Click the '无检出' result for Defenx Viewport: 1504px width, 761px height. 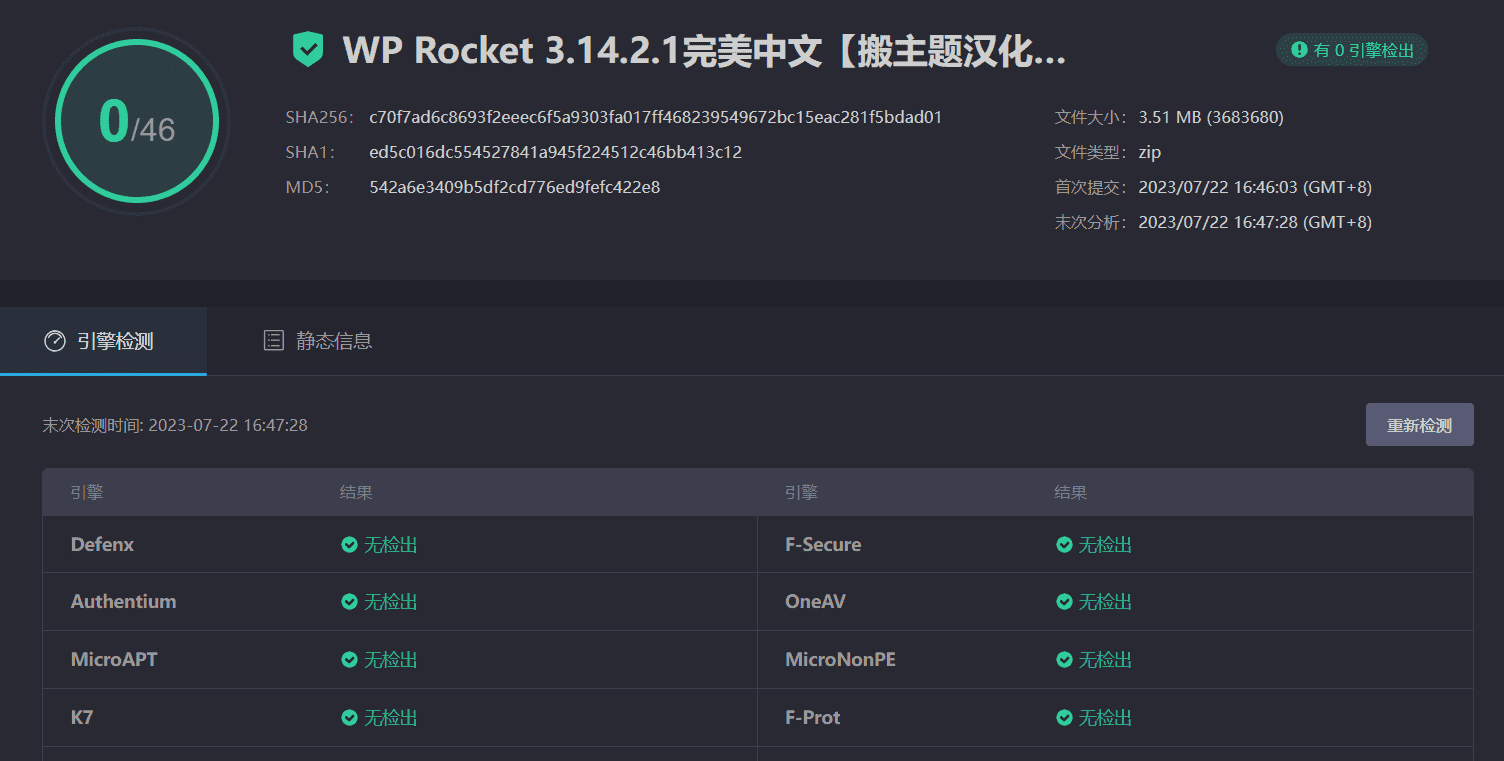pyautogui.click(x=390, y=545)
